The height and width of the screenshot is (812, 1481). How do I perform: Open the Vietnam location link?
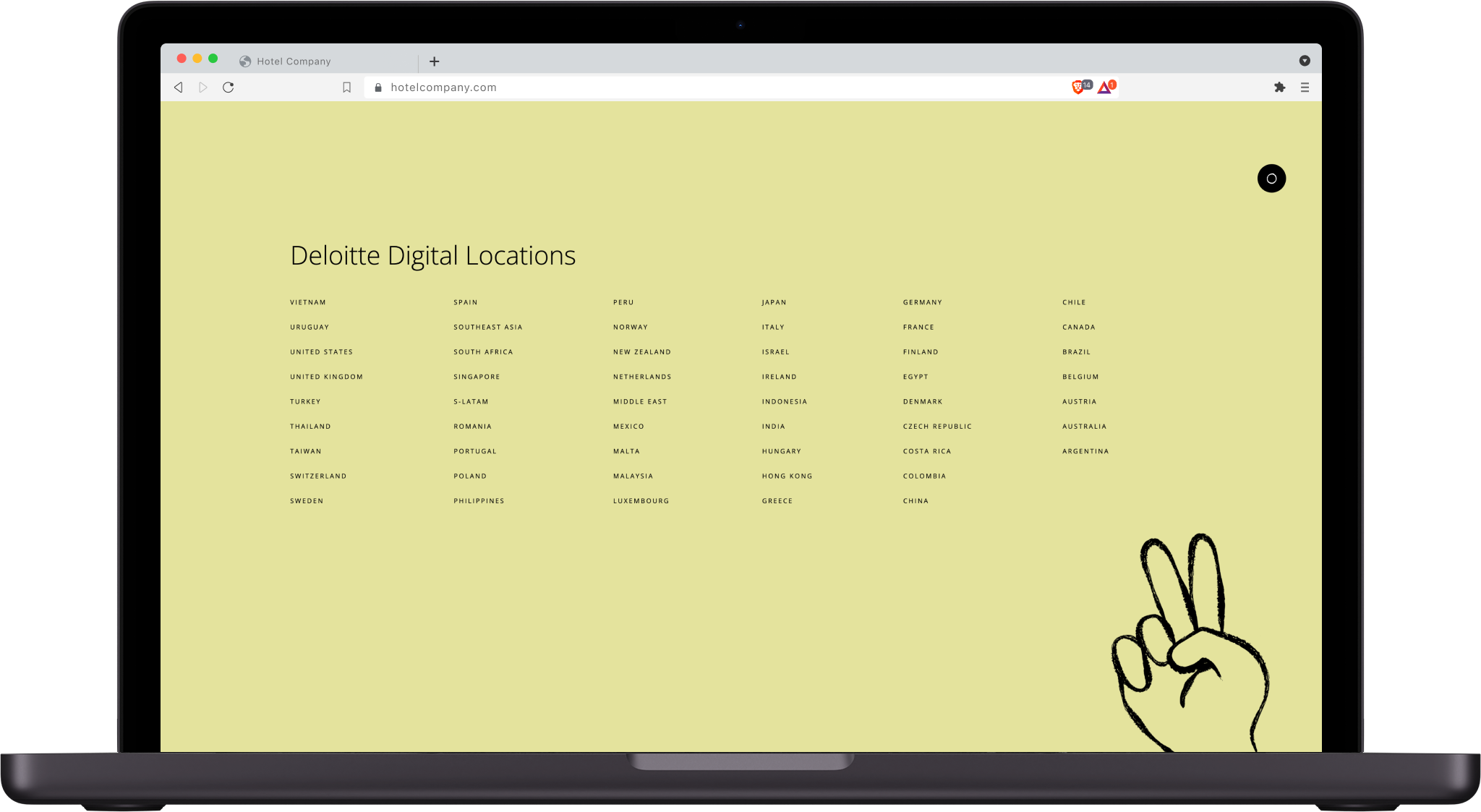pos(308,302)
